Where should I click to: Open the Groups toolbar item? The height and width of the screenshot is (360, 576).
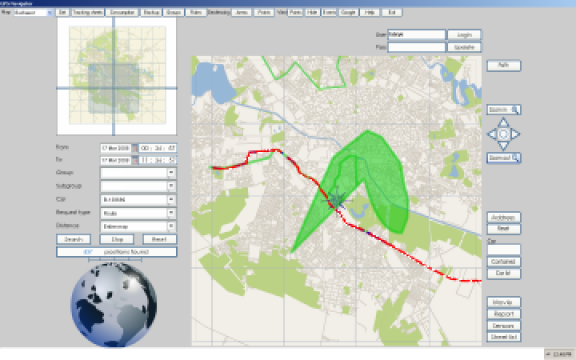[173, 12]
